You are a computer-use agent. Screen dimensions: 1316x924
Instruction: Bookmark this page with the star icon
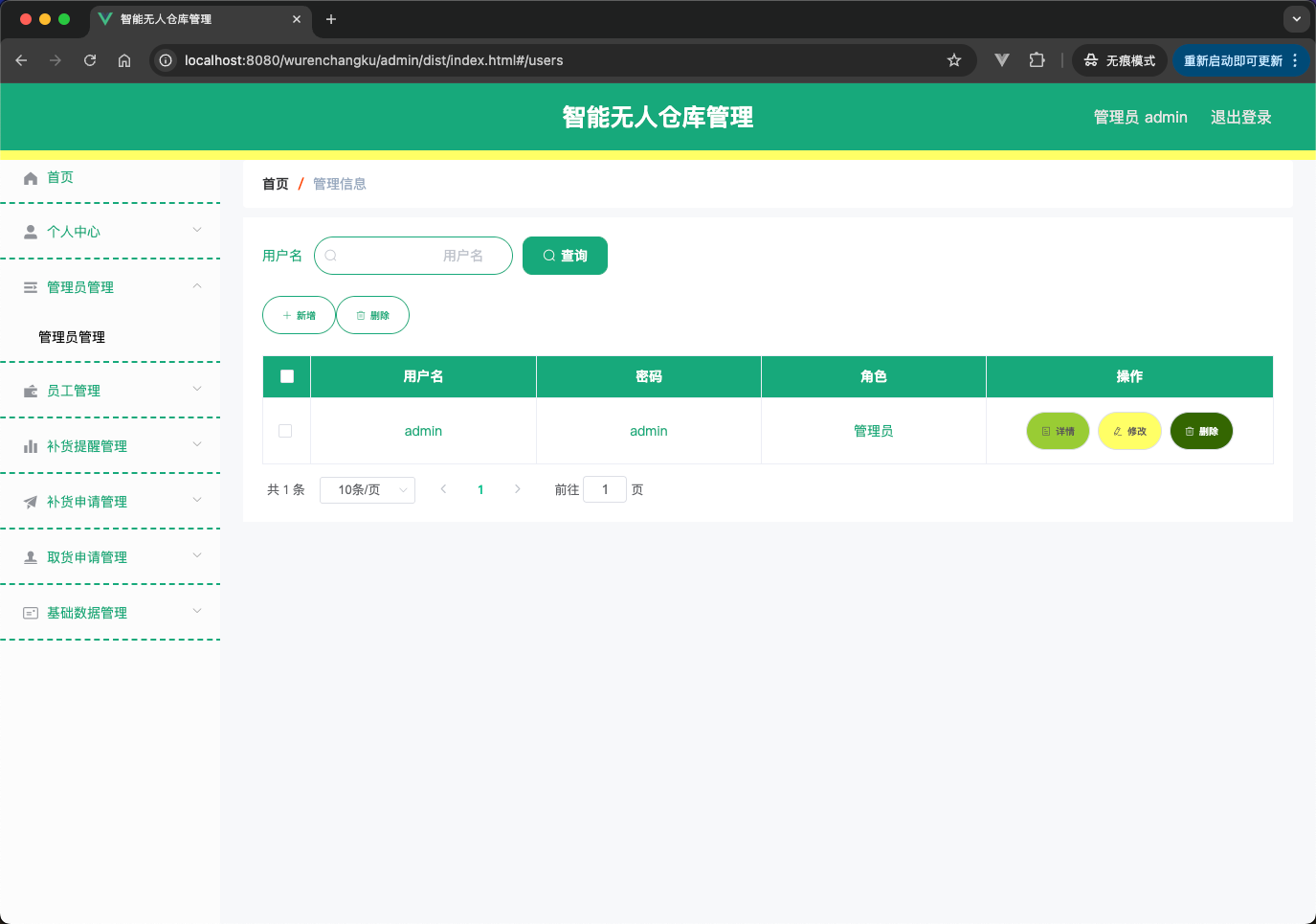coord(954,60)
